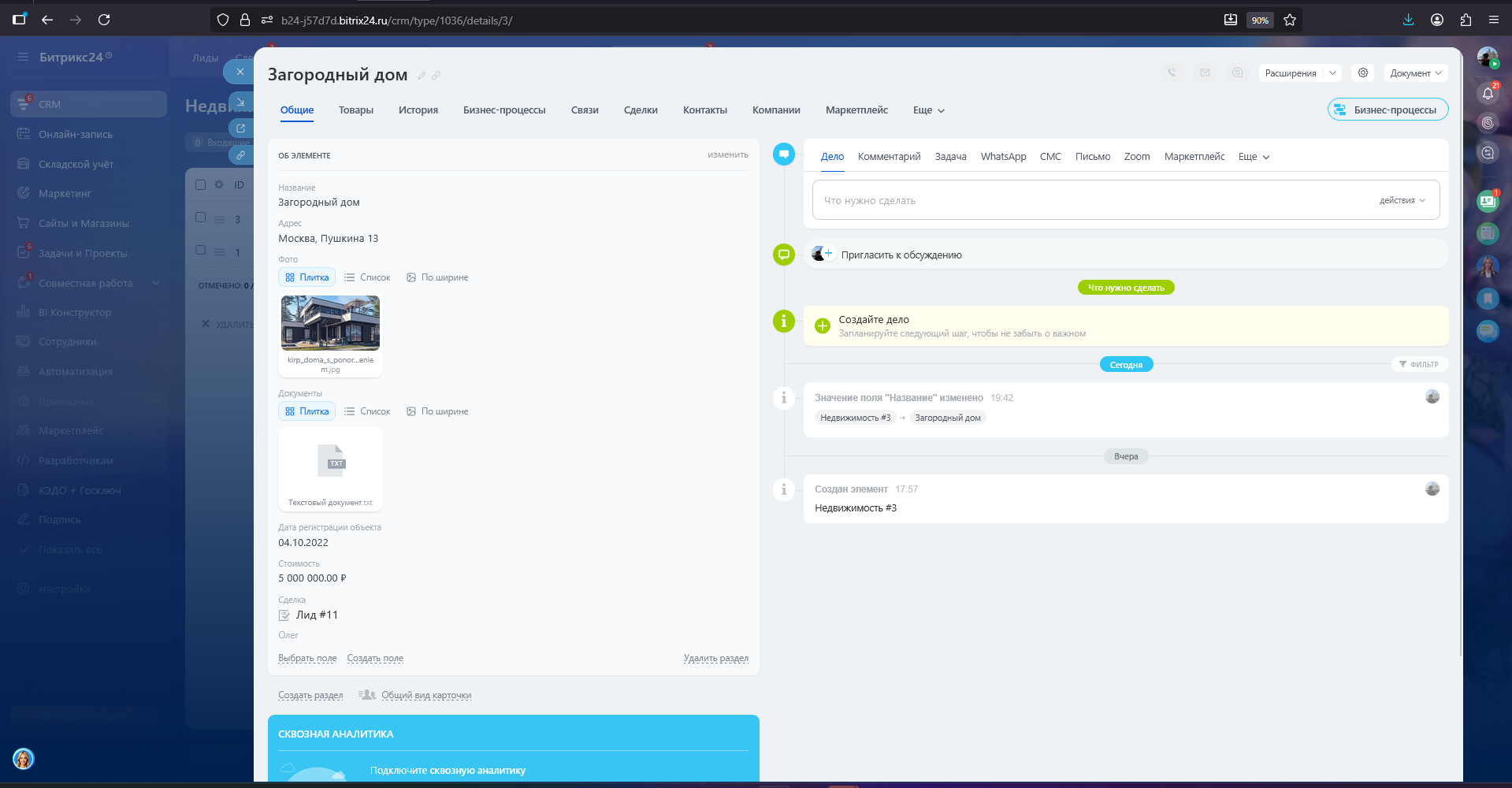
Task: Bookmark this page with the star icon
Action: tap(1290, 20)
